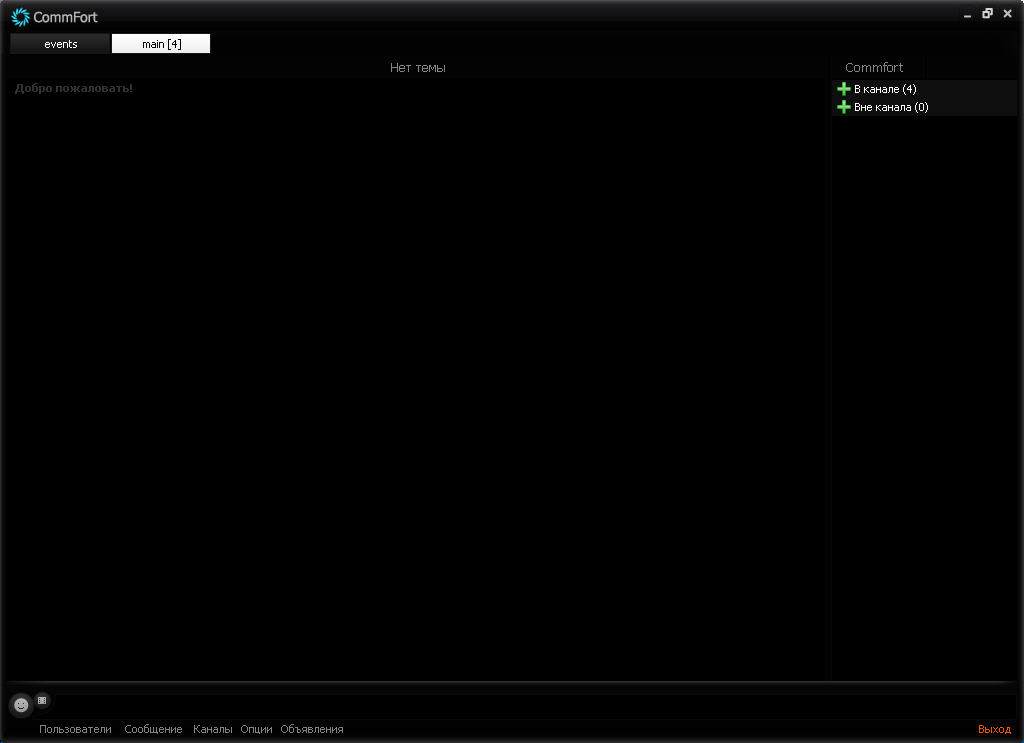The width and height of the screenshot is (1024, 743).
Task: Open the Каналы menu
Action: pos(212,729)
